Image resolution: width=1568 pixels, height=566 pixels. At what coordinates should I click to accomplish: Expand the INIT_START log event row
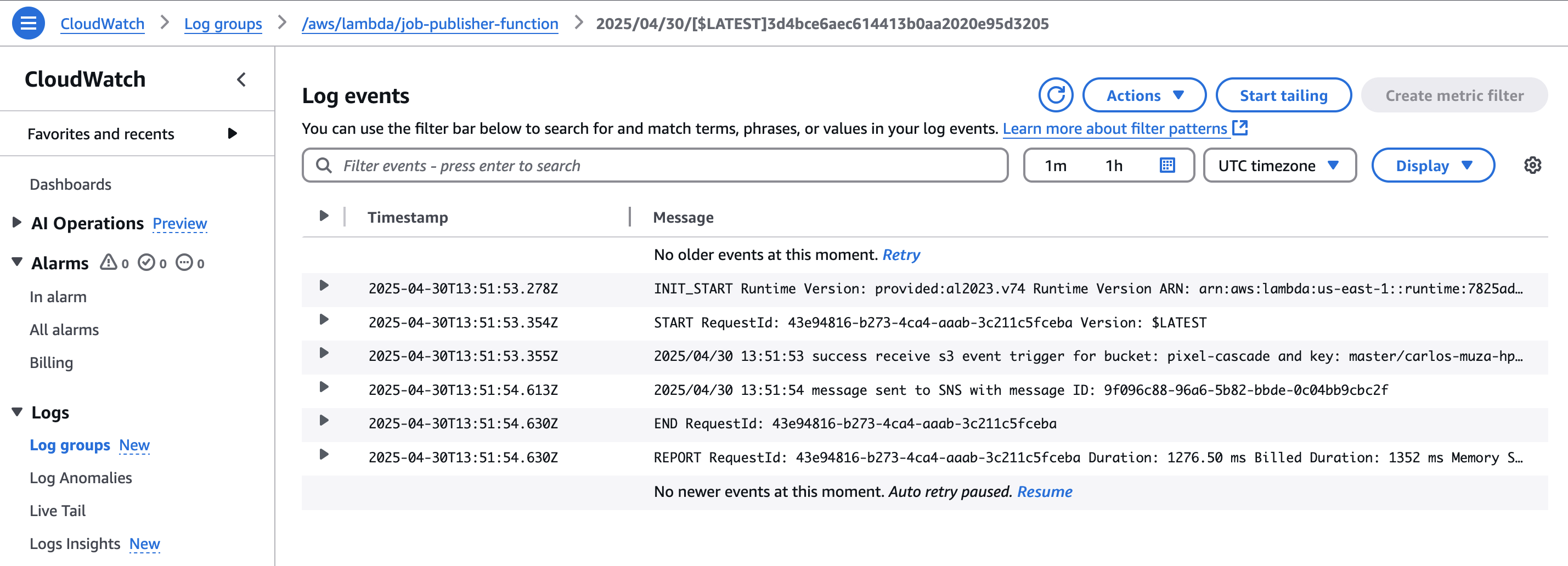324,286
